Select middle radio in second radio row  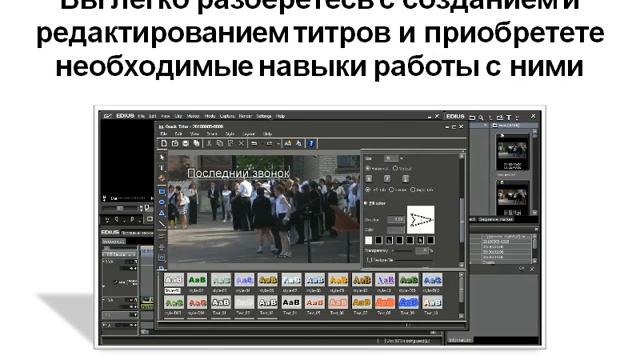coord(391,190)
